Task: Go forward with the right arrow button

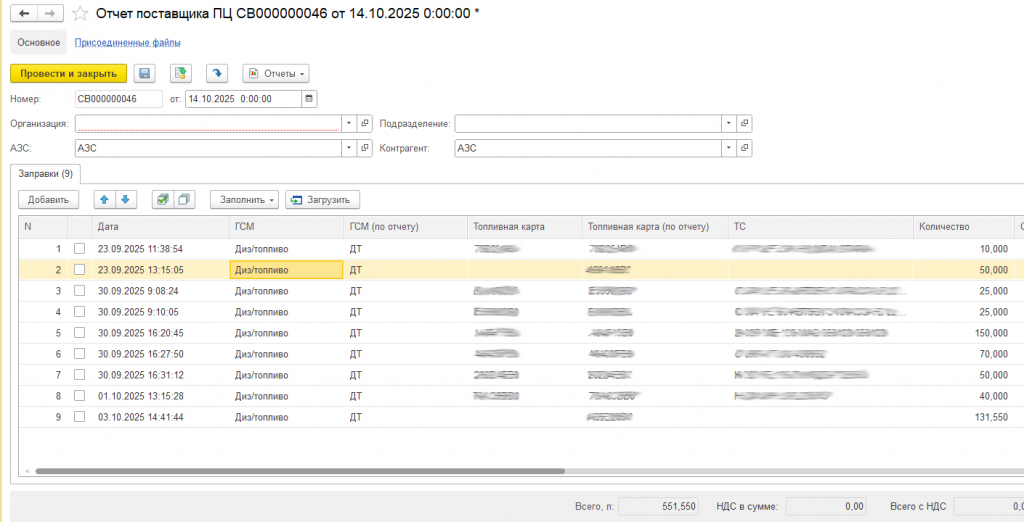Action: pos(50,13)
